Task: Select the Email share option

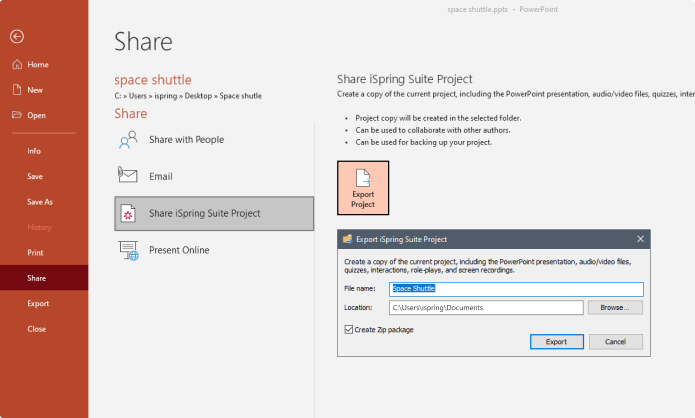Action: coord(214,176)
